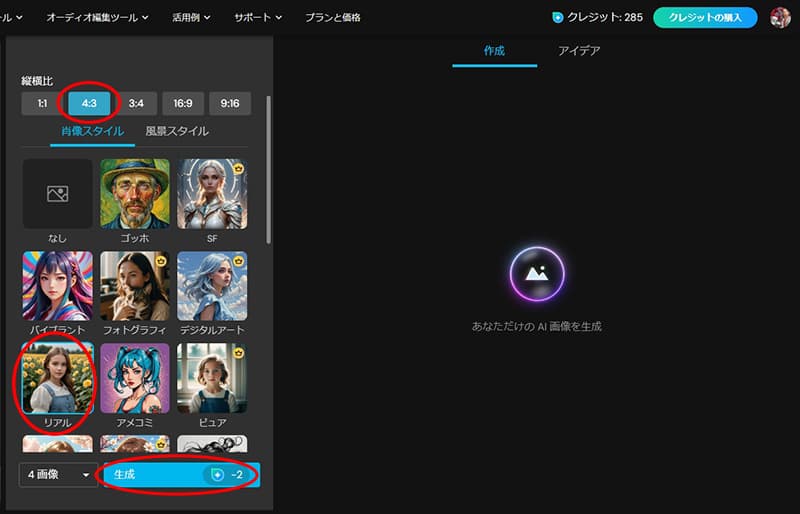Image resolution: width=800 pixels, height=514 pixels.
Task: Choose the デジタルアート style thumbnail
Action: coord(212,286)
